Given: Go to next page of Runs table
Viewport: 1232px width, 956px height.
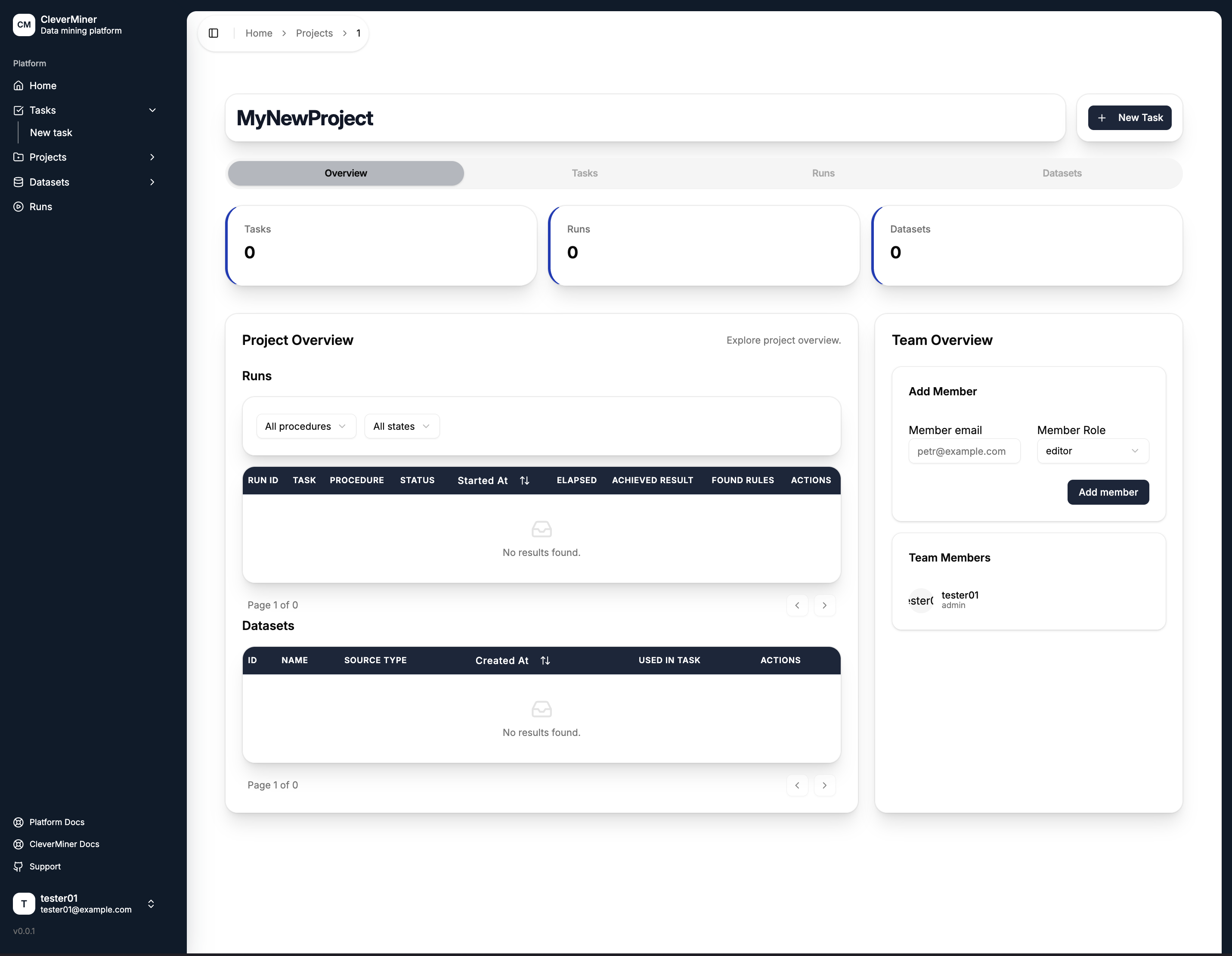Looking at the screenshot, I should pyautogui.click(x=825, y=605).
